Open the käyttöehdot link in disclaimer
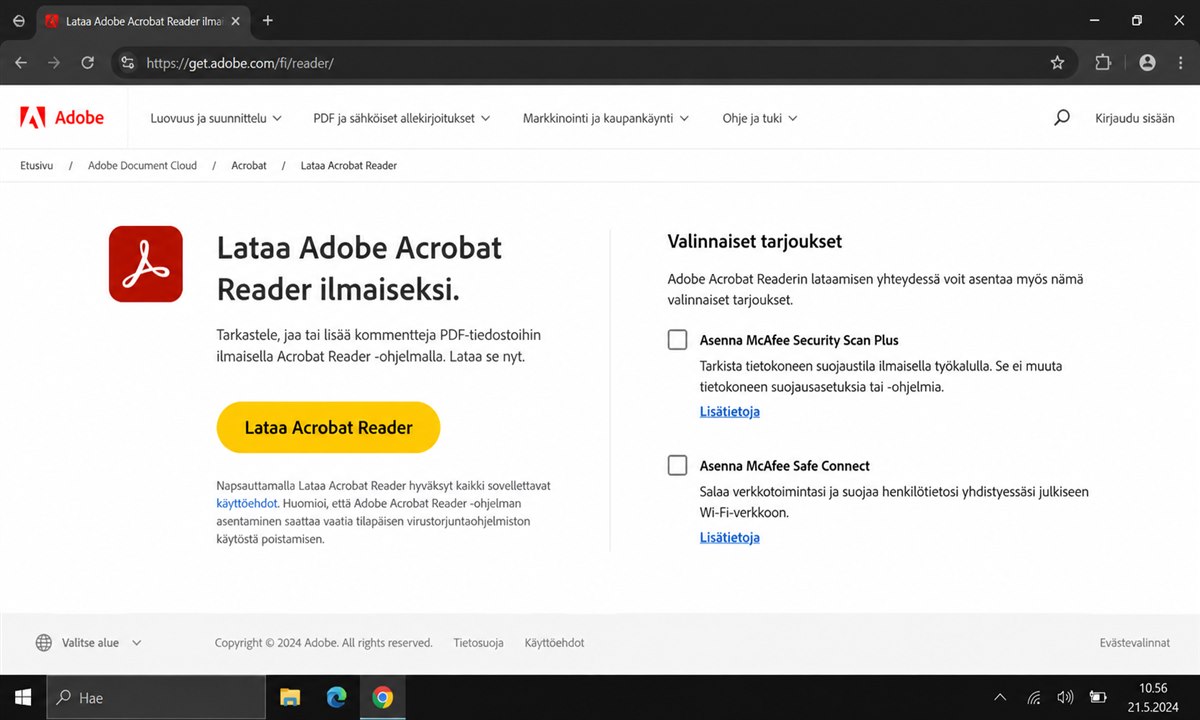1200x720 pixels. click(247, 503)
